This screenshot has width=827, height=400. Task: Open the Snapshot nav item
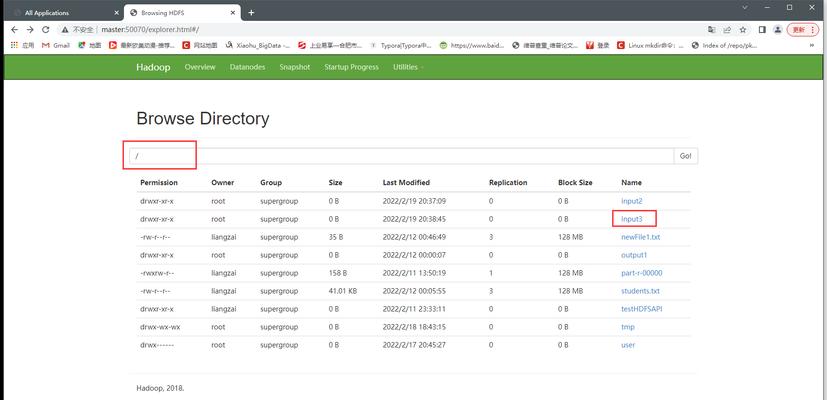[x=295, y=67]
